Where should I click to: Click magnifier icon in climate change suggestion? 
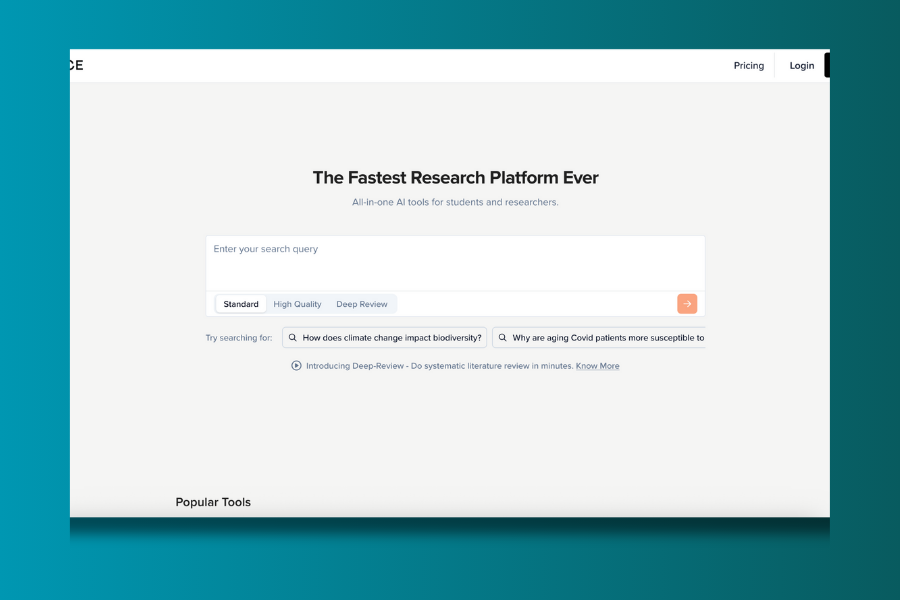(x=293, y=338)
